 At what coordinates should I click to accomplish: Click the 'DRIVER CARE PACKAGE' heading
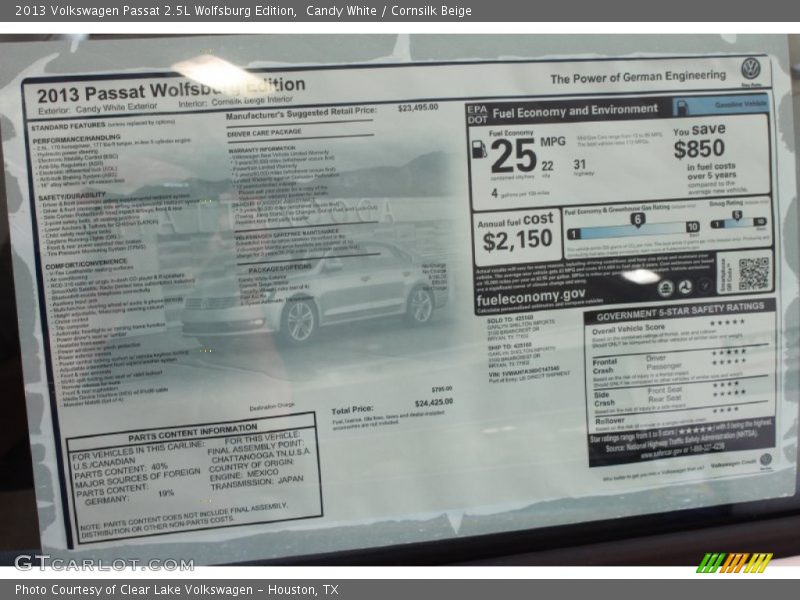(264, 132)
